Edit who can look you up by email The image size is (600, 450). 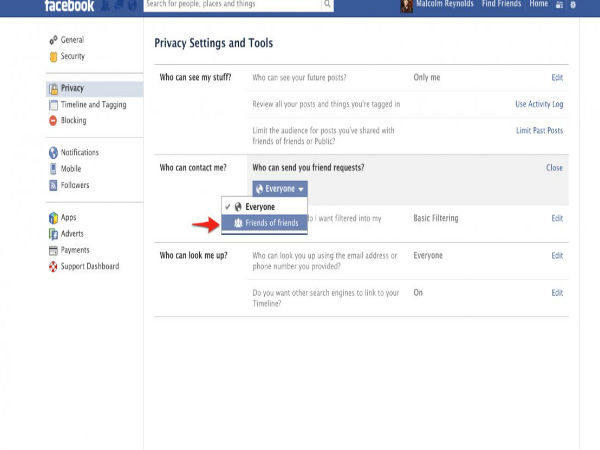(x=557, y=255)
